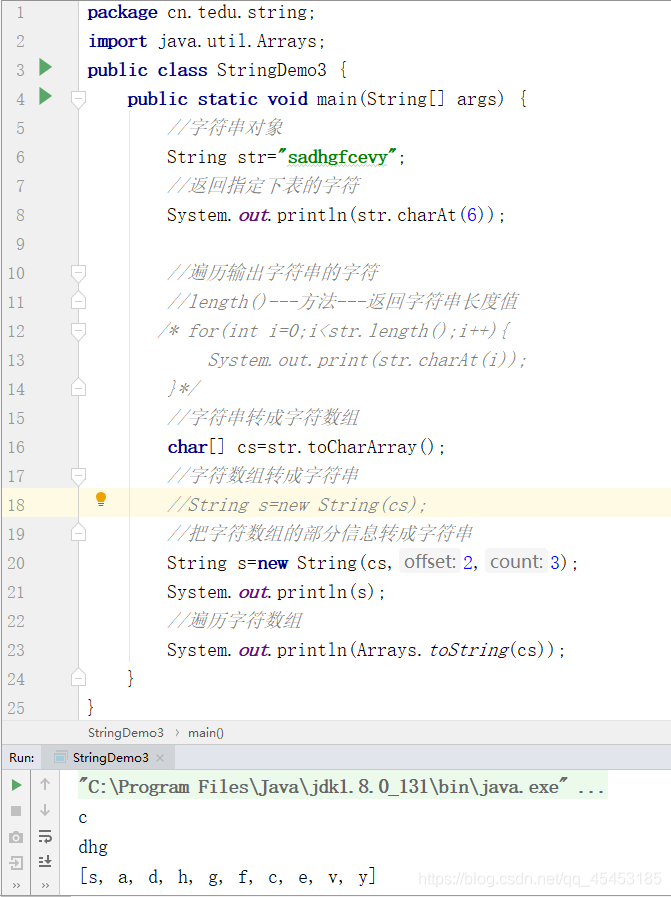Click scroll-to-end icon in Run console

(x=45, y=862)
